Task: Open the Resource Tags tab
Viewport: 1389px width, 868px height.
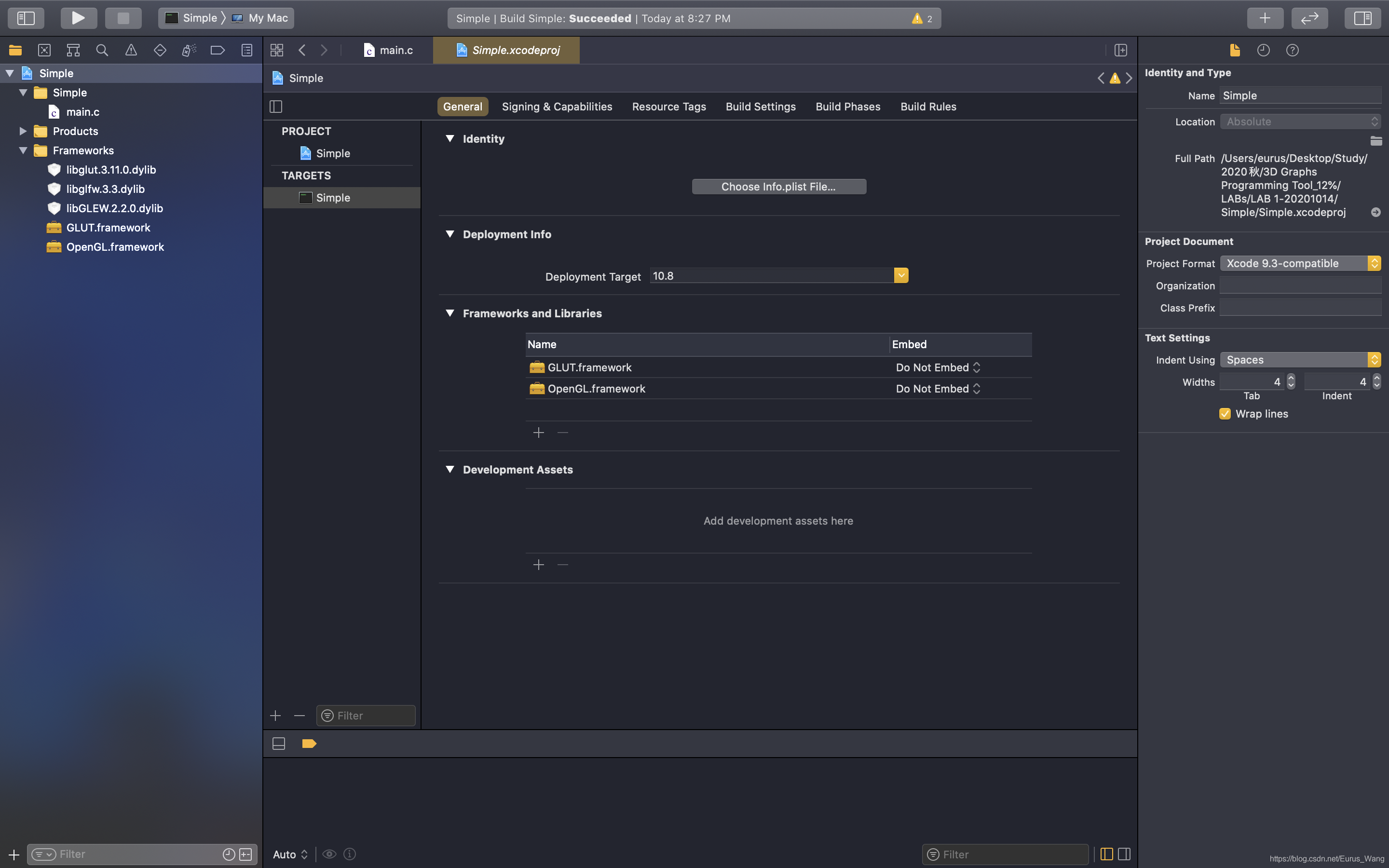Action: click(668, 106)
